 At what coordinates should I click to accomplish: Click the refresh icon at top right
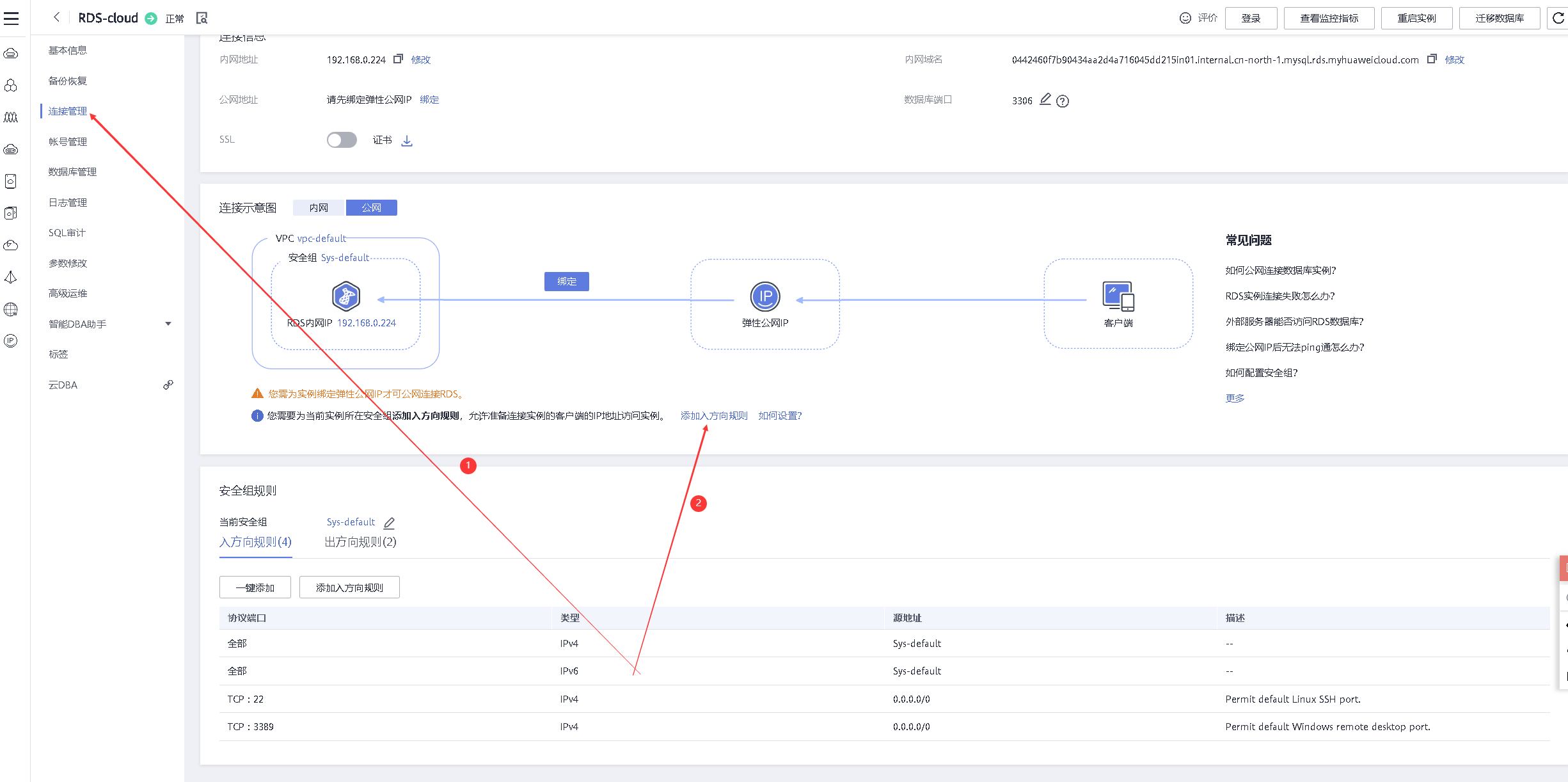[1558, 18]
